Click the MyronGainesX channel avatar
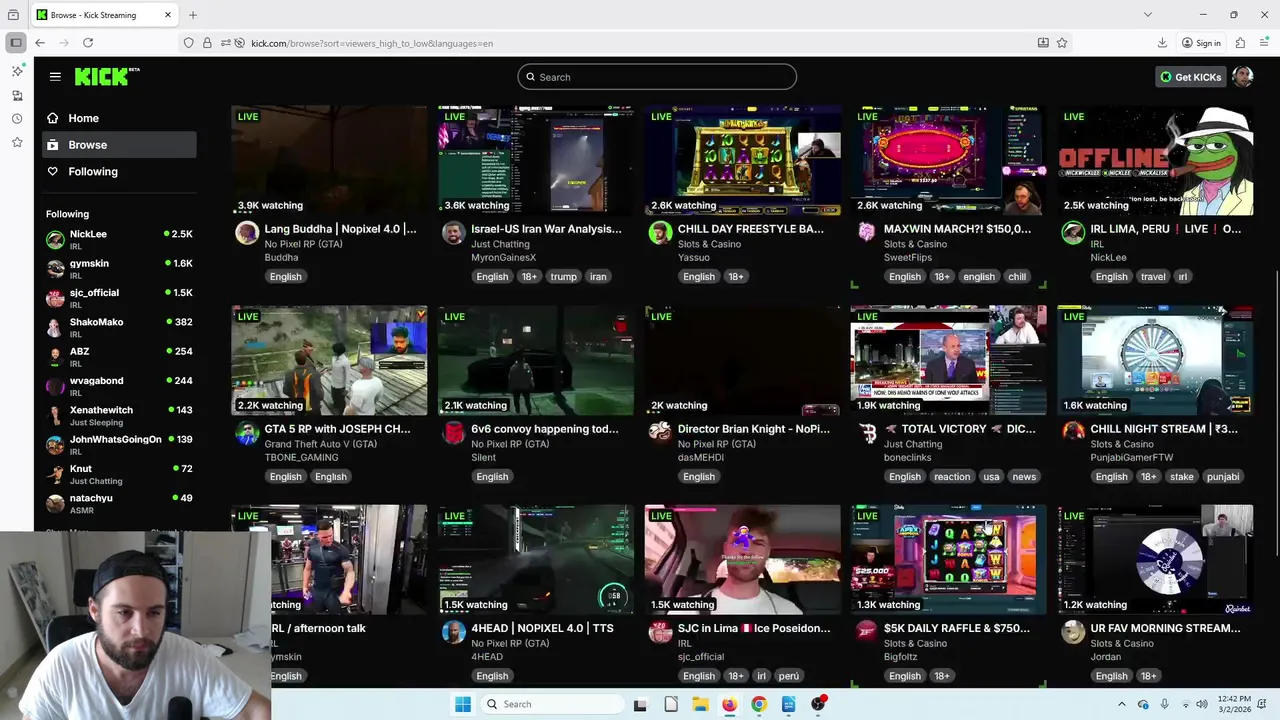The width and height of the screenshot is (1280, 720). (x=453, y=233)
